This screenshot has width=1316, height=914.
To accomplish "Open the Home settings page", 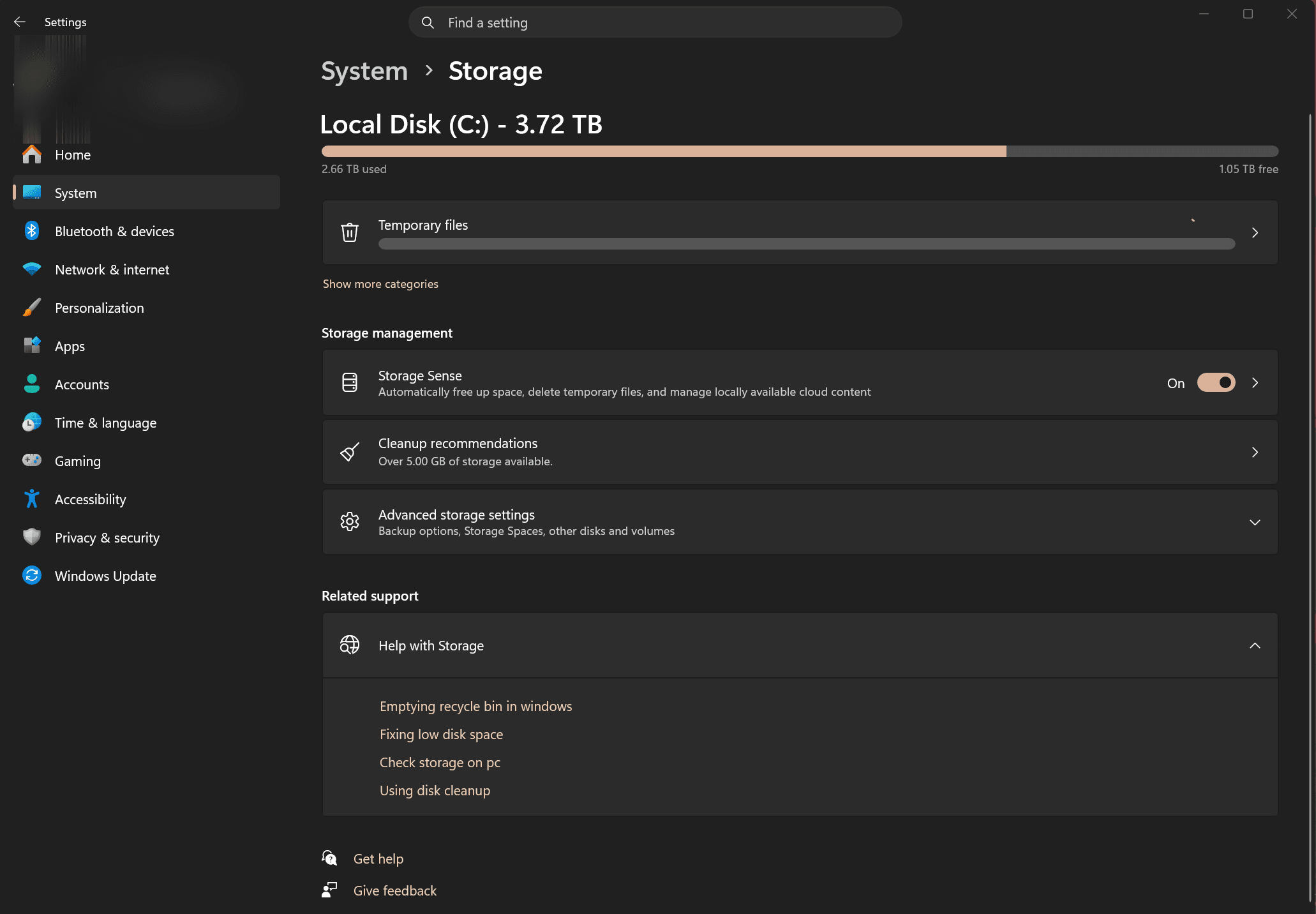I will pyautogui.click(x=73, y=154).
